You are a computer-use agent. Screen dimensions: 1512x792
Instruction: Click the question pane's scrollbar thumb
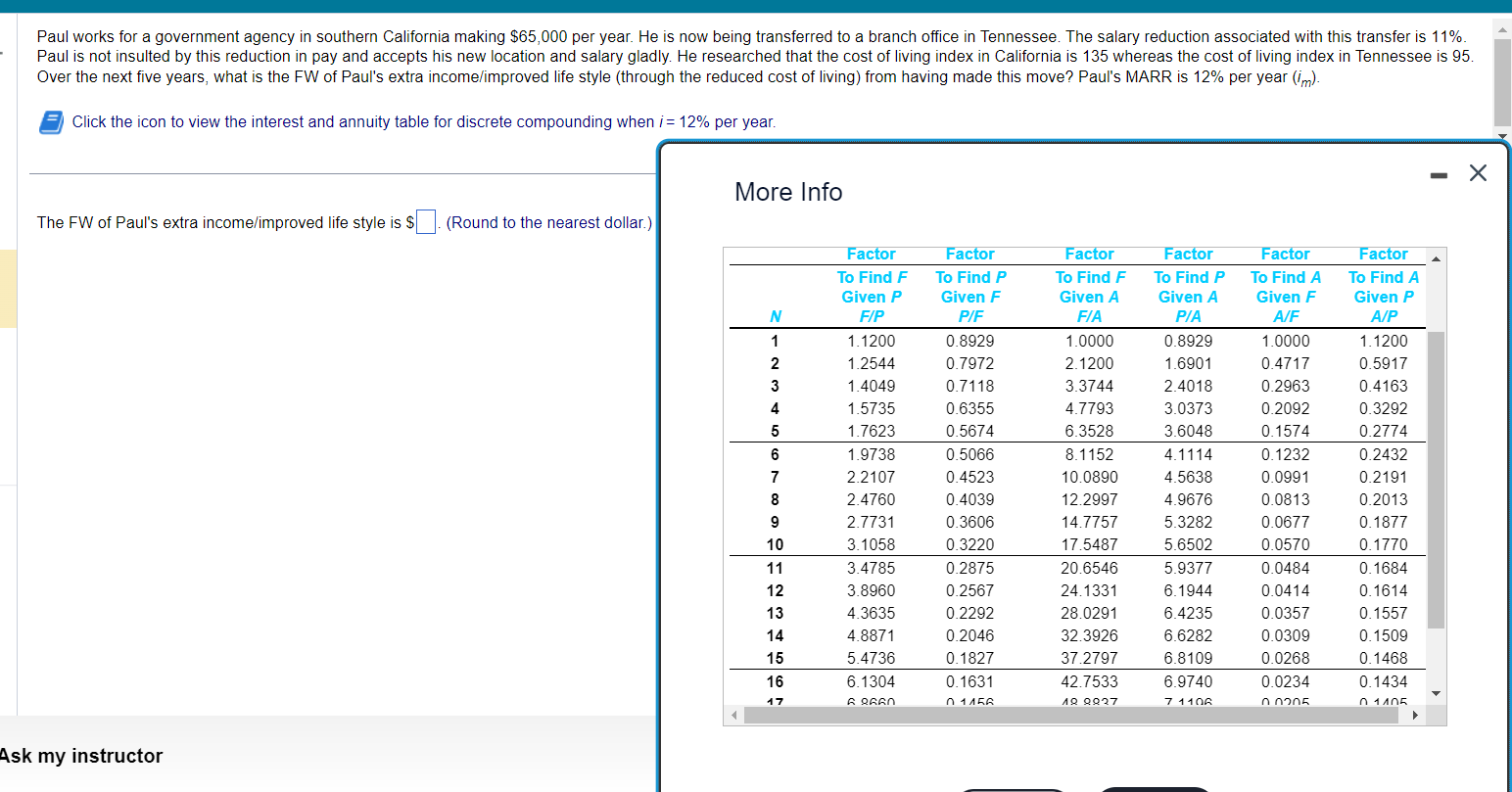pyautogui.click(x=1502, y=83)
